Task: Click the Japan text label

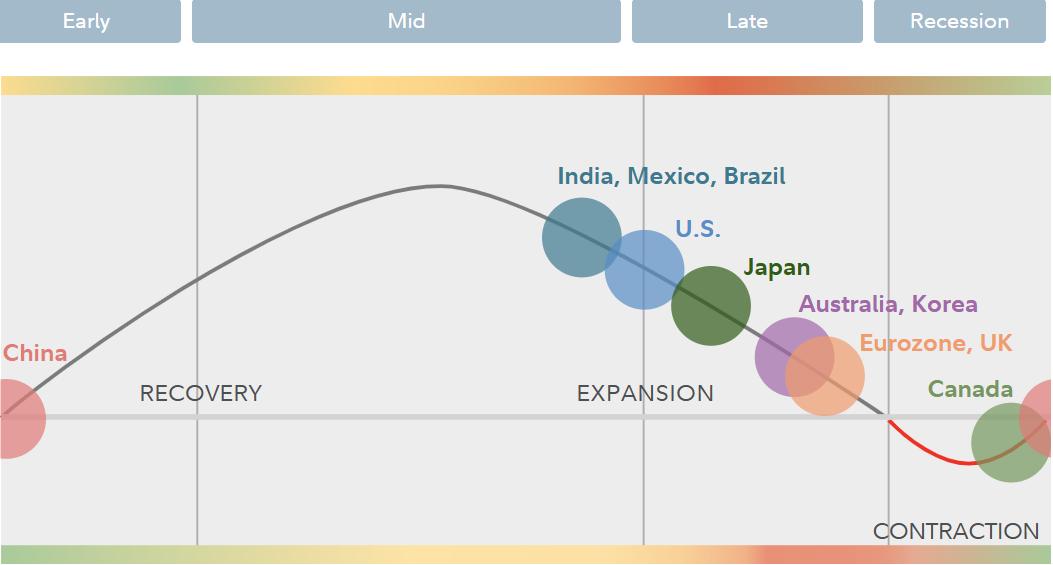Action: [776, 268]
